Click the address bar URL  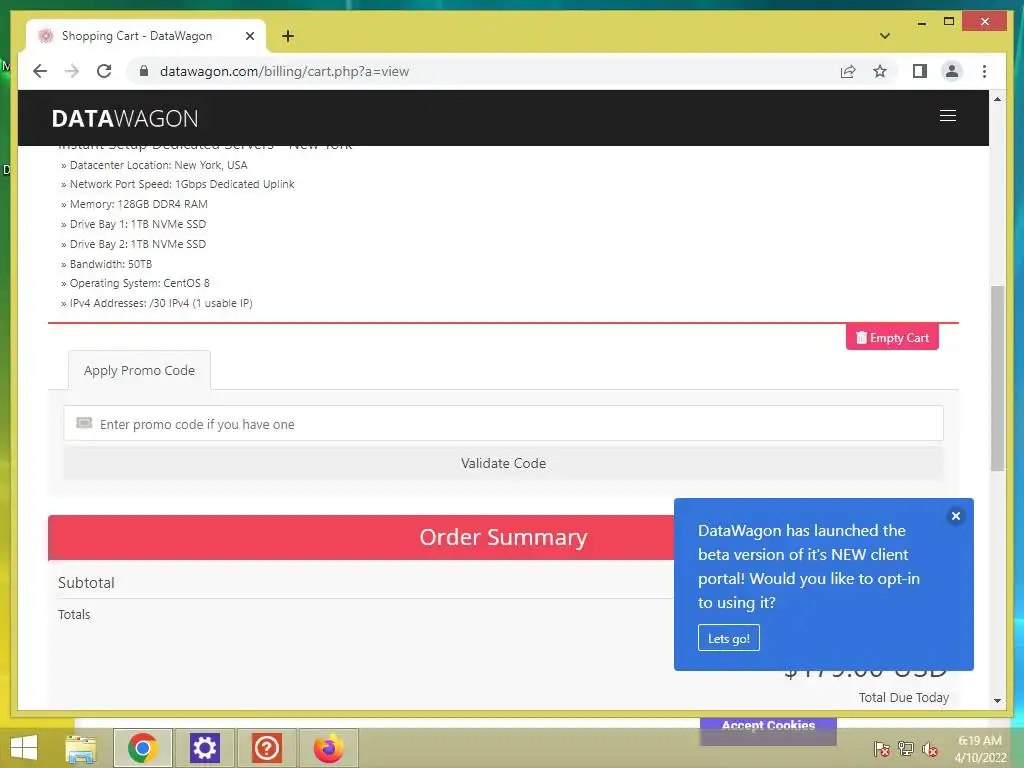(x=284, y=71)
